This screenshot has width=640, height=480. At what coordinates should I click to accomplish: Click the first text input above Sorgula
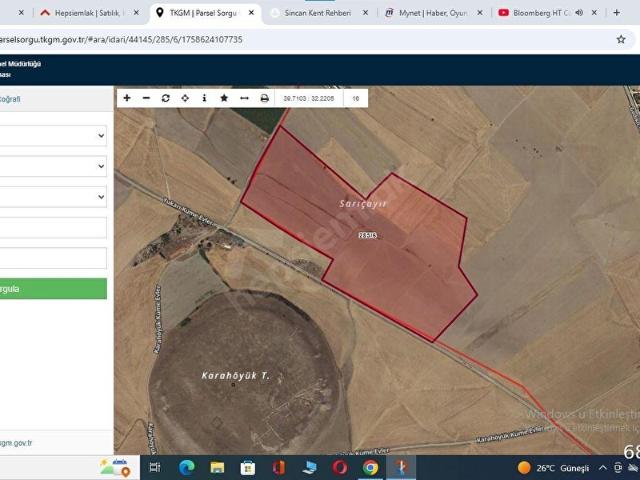pos(52,228)
